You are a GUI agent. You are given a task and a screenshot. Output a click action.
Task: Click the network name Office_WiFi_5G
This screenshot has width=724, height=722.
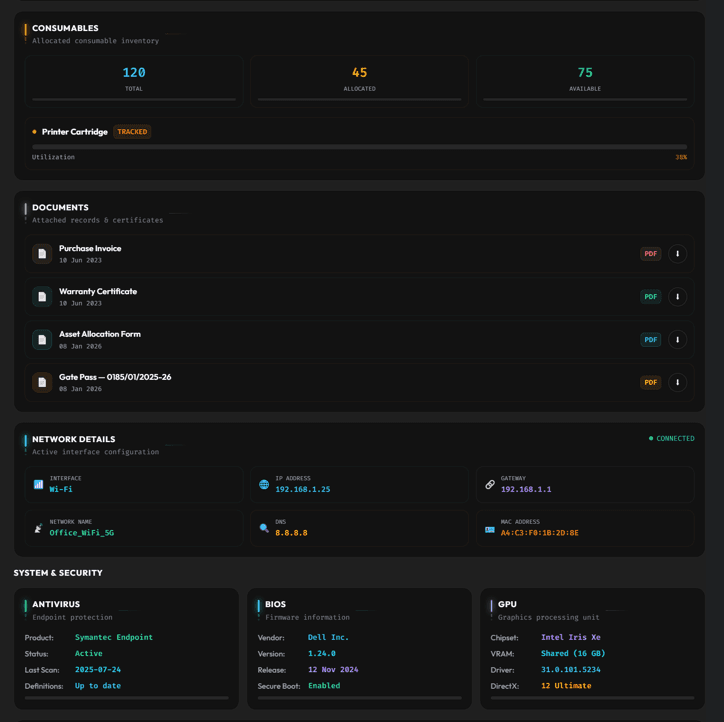[82, 532]
